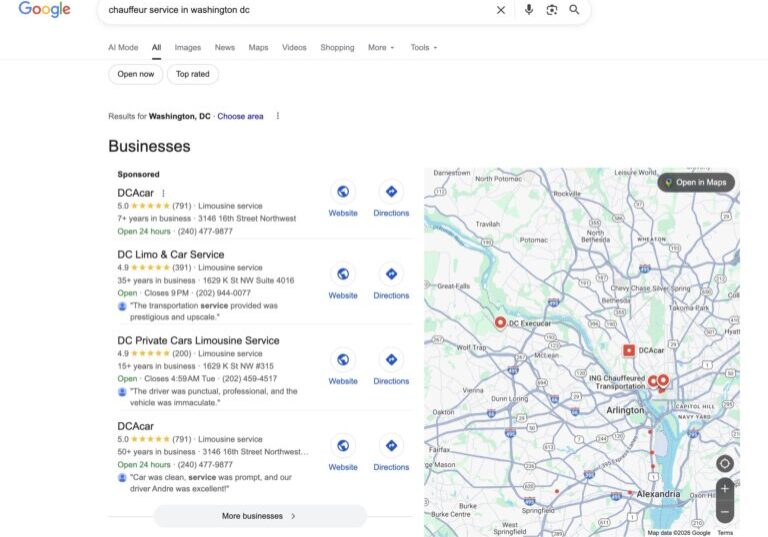Clear the search query with the X icon
The height and width of the screenshot is (537, 768).
pyautogui.click(x=501, y=10)
